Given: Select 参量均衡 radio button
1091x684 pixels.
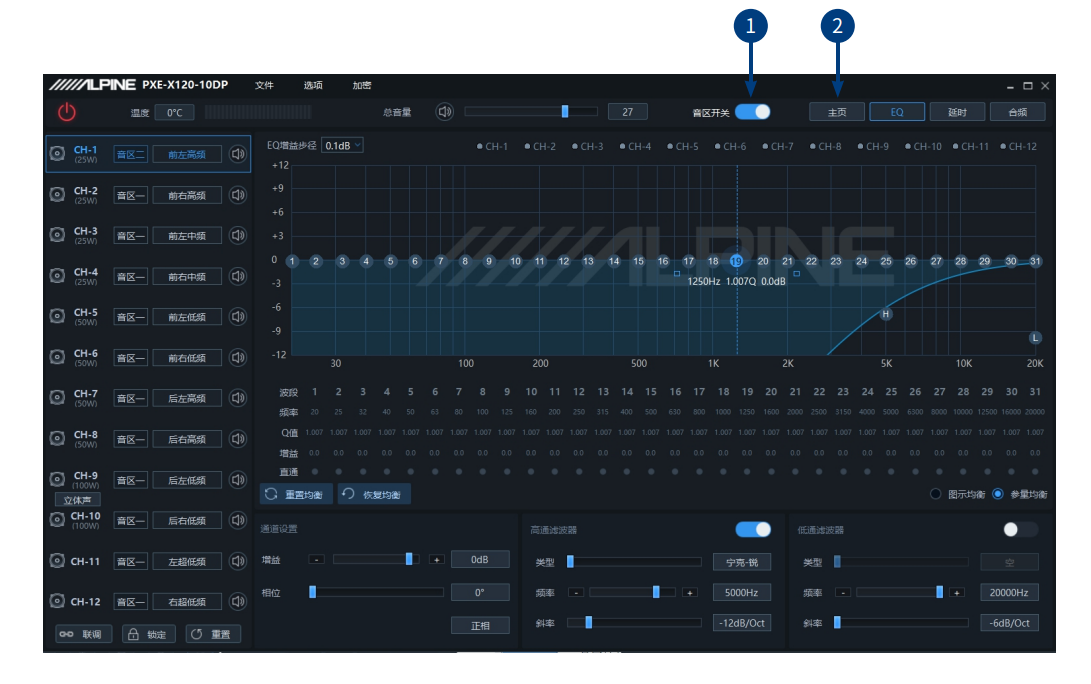Looking at the screenshot, I should pos(998,494).
